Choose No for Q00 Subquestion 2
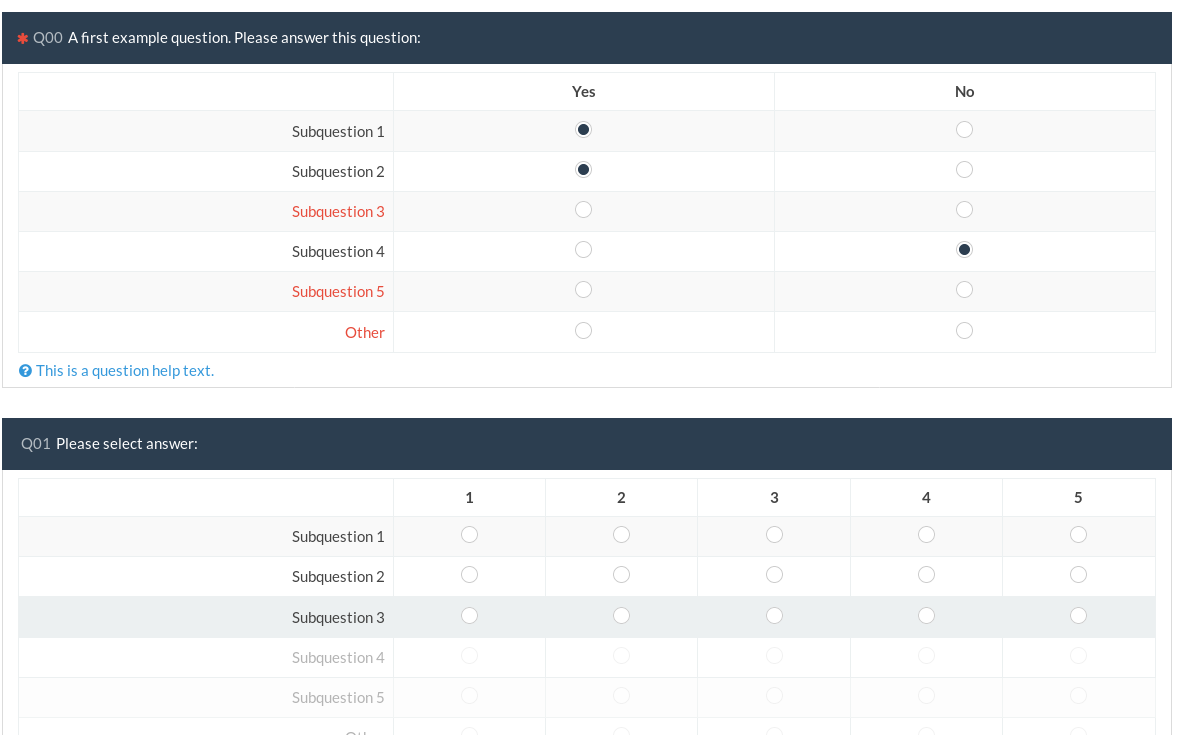This screenshot has height=735, width=1191. pos(964,170)
